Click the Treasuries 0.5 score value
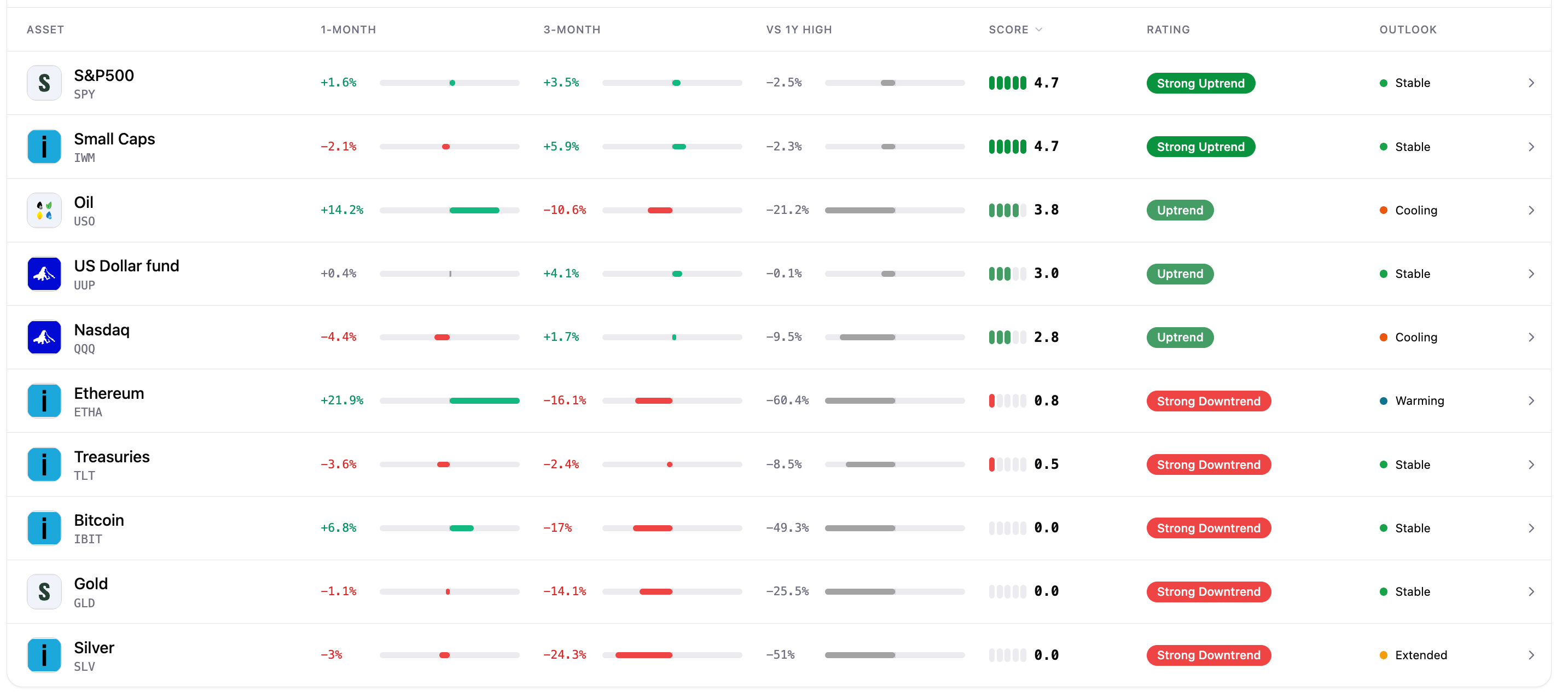The width and height of the screenshot is (1568, 697). tap(1047, 464)
